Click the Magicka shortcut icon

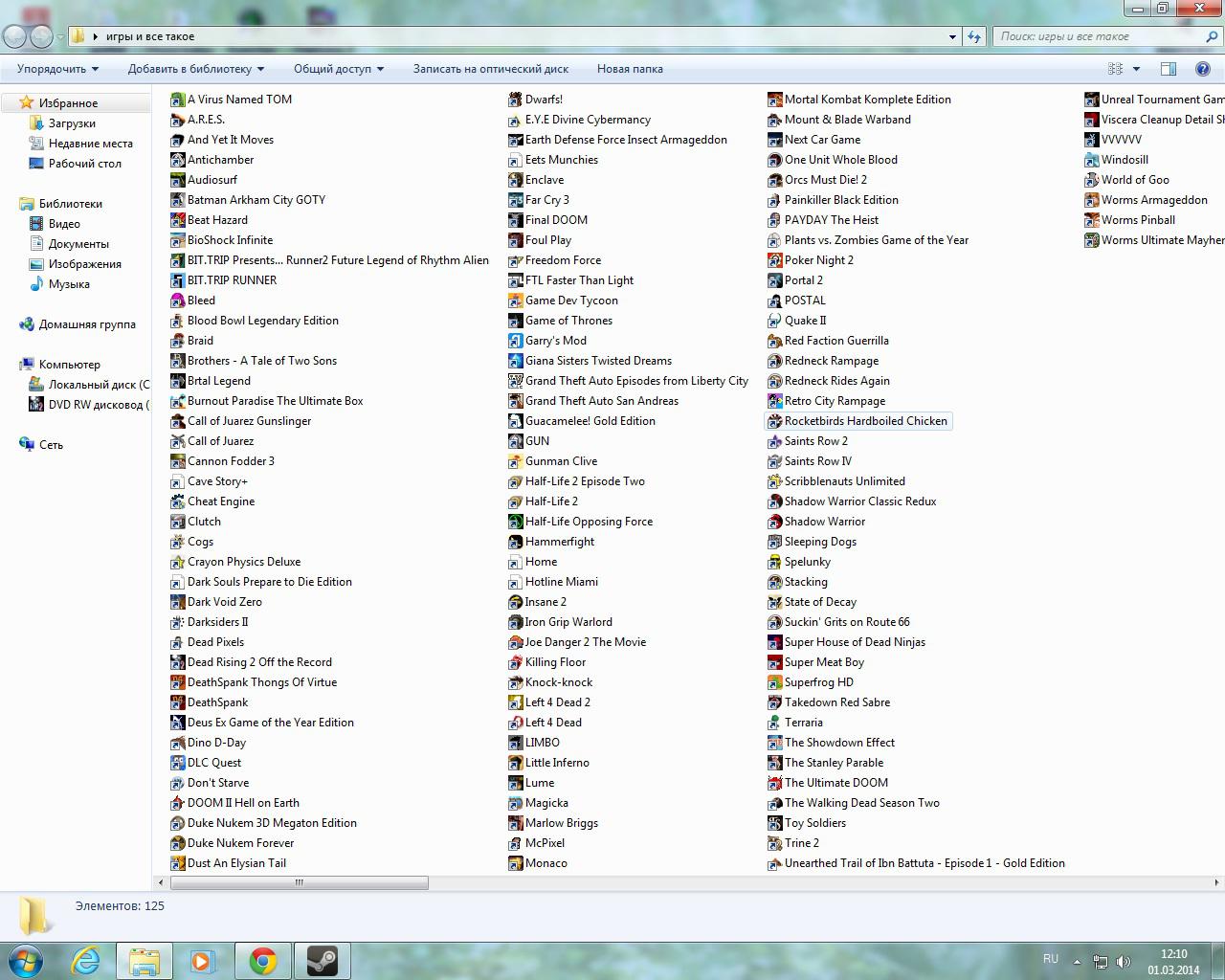point(516,803)
